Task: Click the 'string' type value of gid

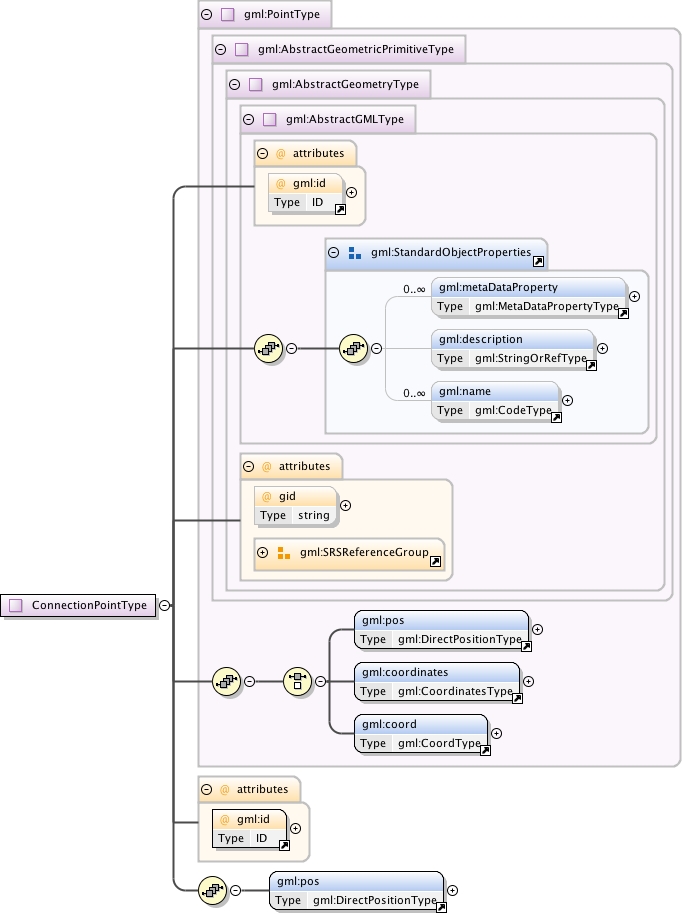Action: click(314, 515)
